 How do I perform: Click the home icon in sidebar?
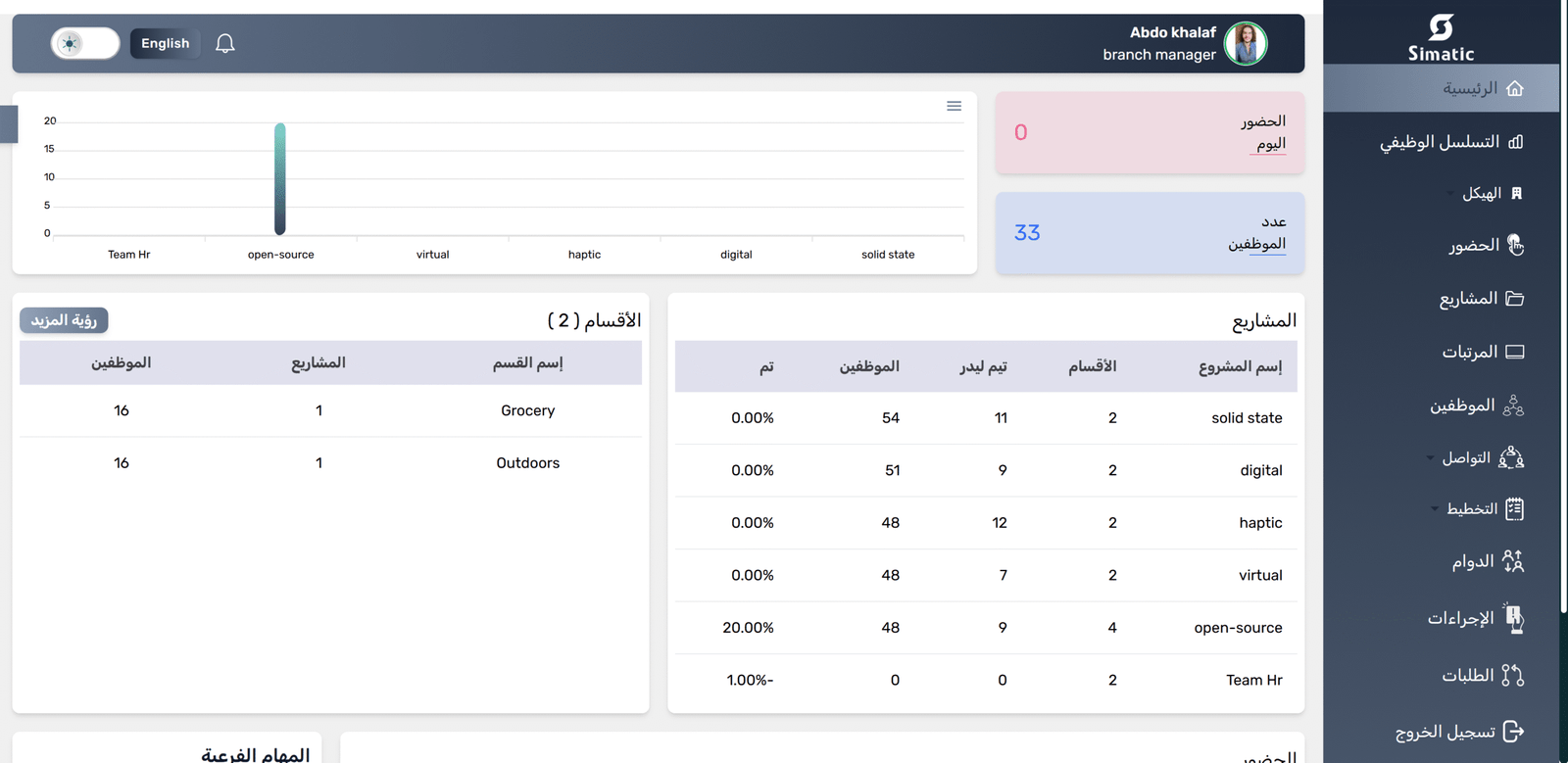pyautogui.click(x=1515, y=89)
